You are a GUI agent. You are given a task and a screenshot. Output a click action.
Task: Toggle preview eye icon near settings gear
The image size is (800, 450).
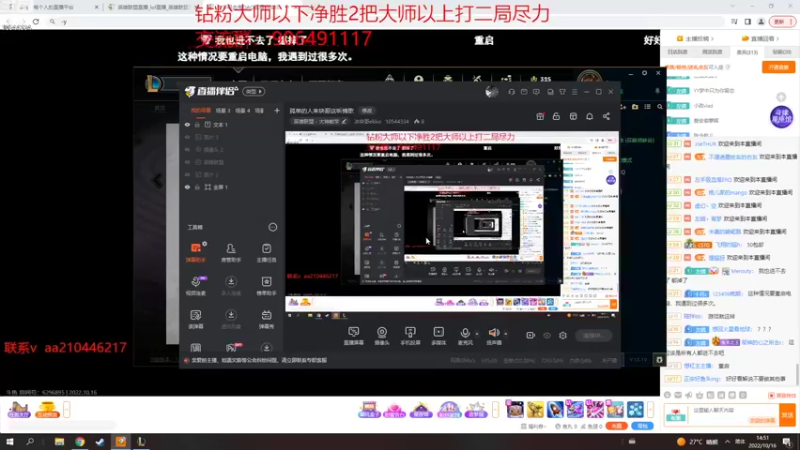coord(547,335)
